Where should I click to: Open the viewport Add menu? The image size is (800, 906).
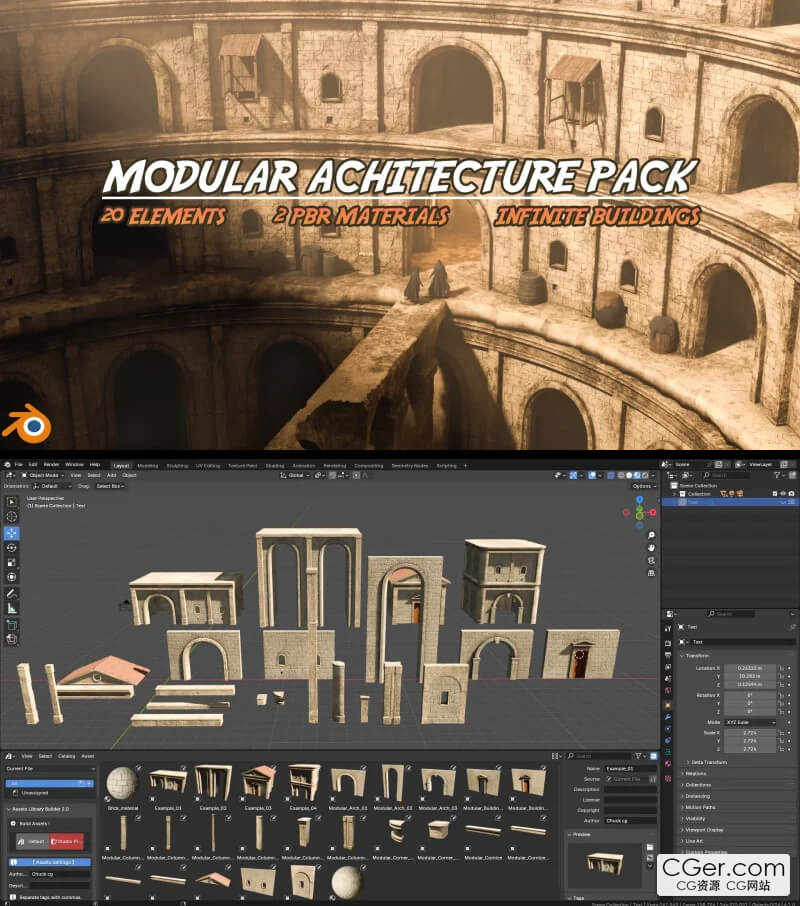click(x=111, y=476)
